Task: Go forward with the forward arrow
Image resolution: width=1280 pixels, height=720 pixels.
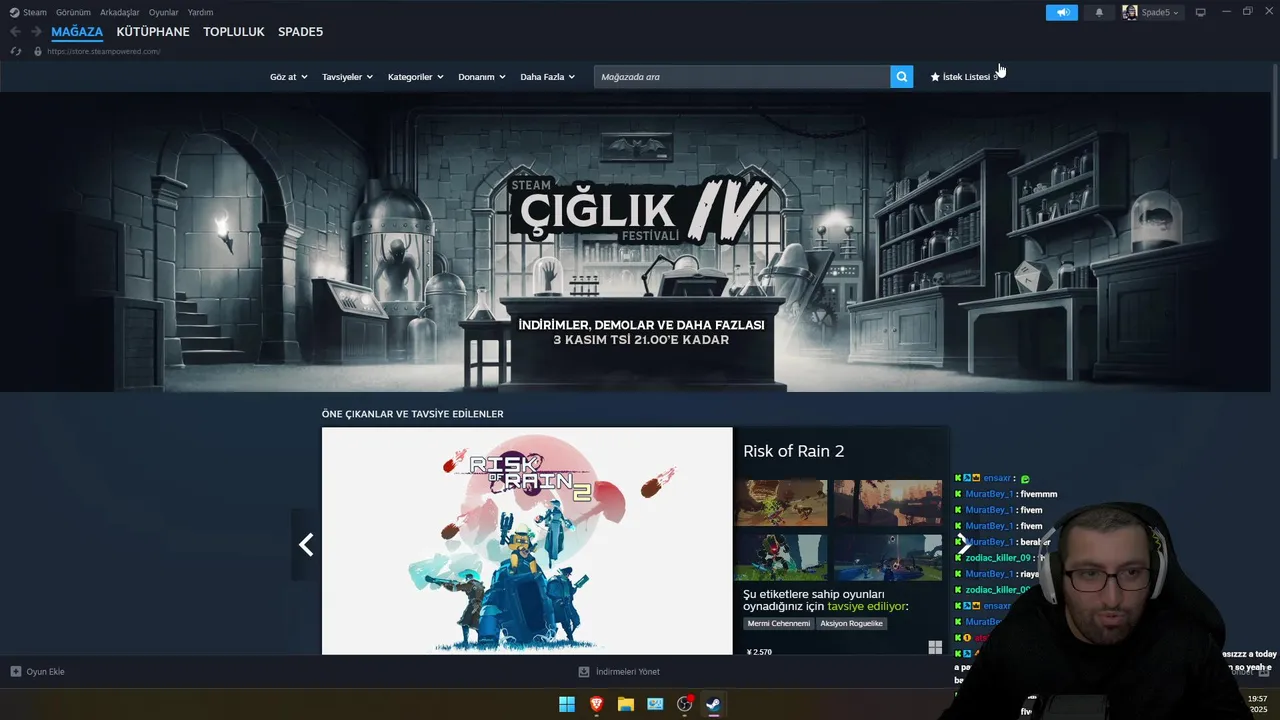Action: (36, 32)
